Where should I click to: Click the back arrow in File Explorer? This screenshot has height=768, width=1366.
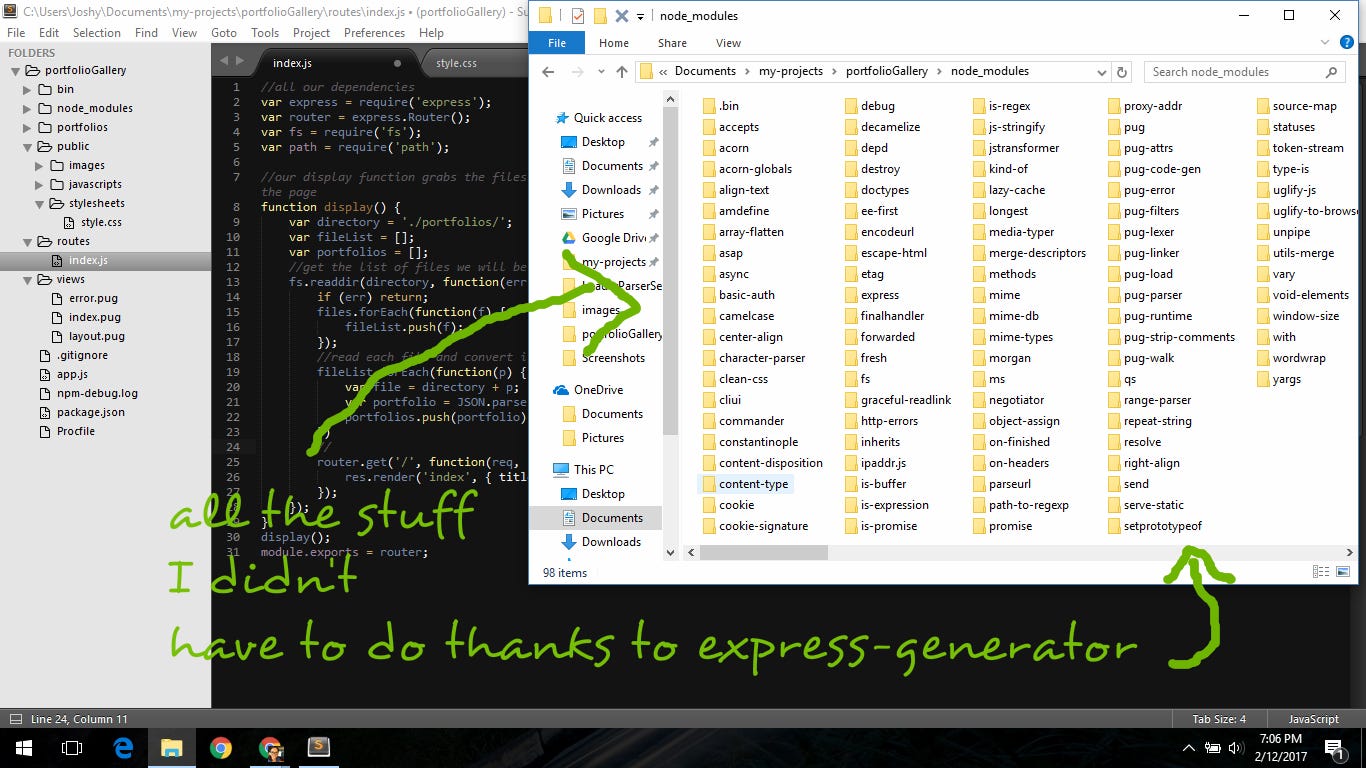(548, 71)
